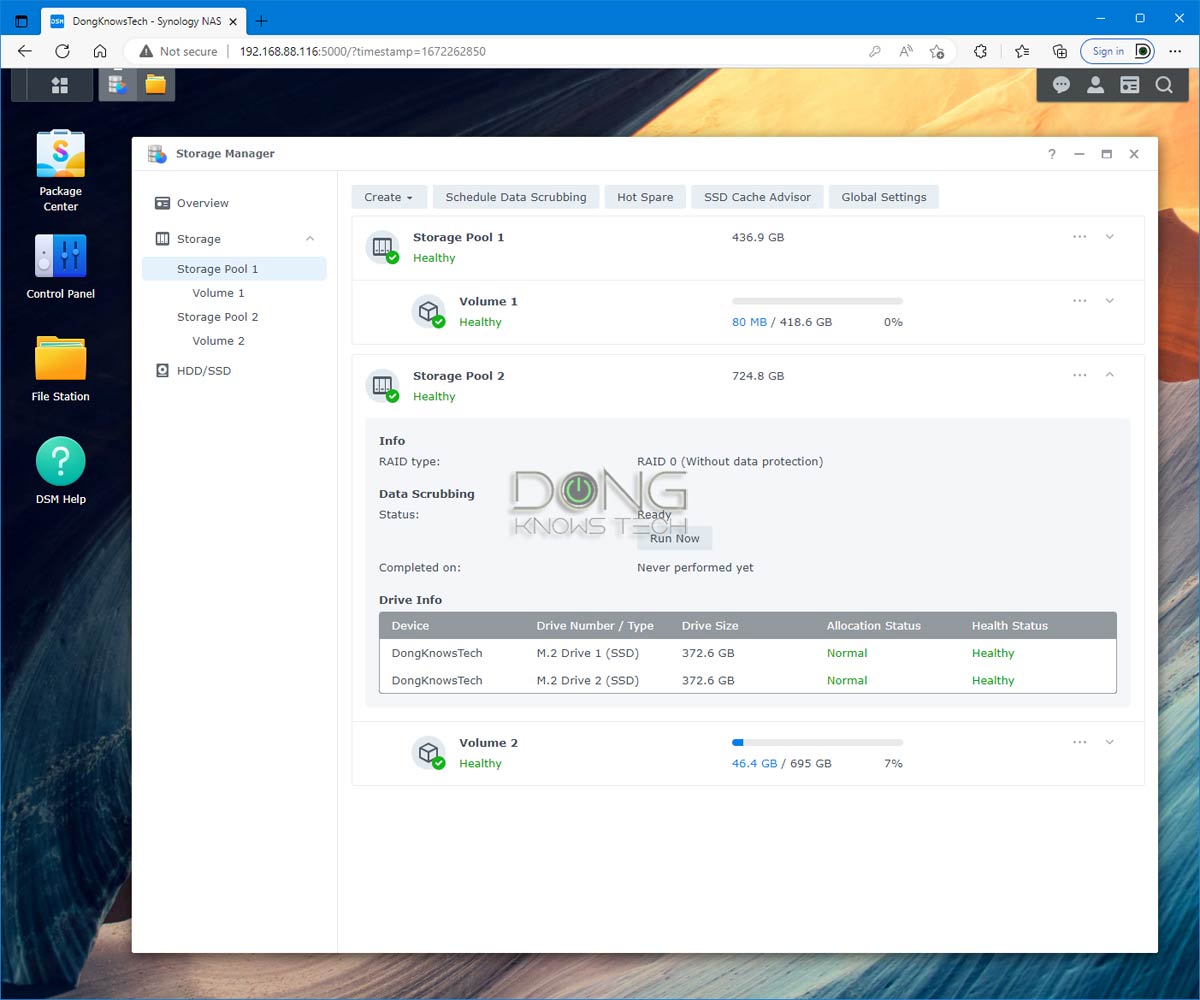Click the 46.4 GB used value
Screen dimensions: 1200x1000
[x=754, y=763]
